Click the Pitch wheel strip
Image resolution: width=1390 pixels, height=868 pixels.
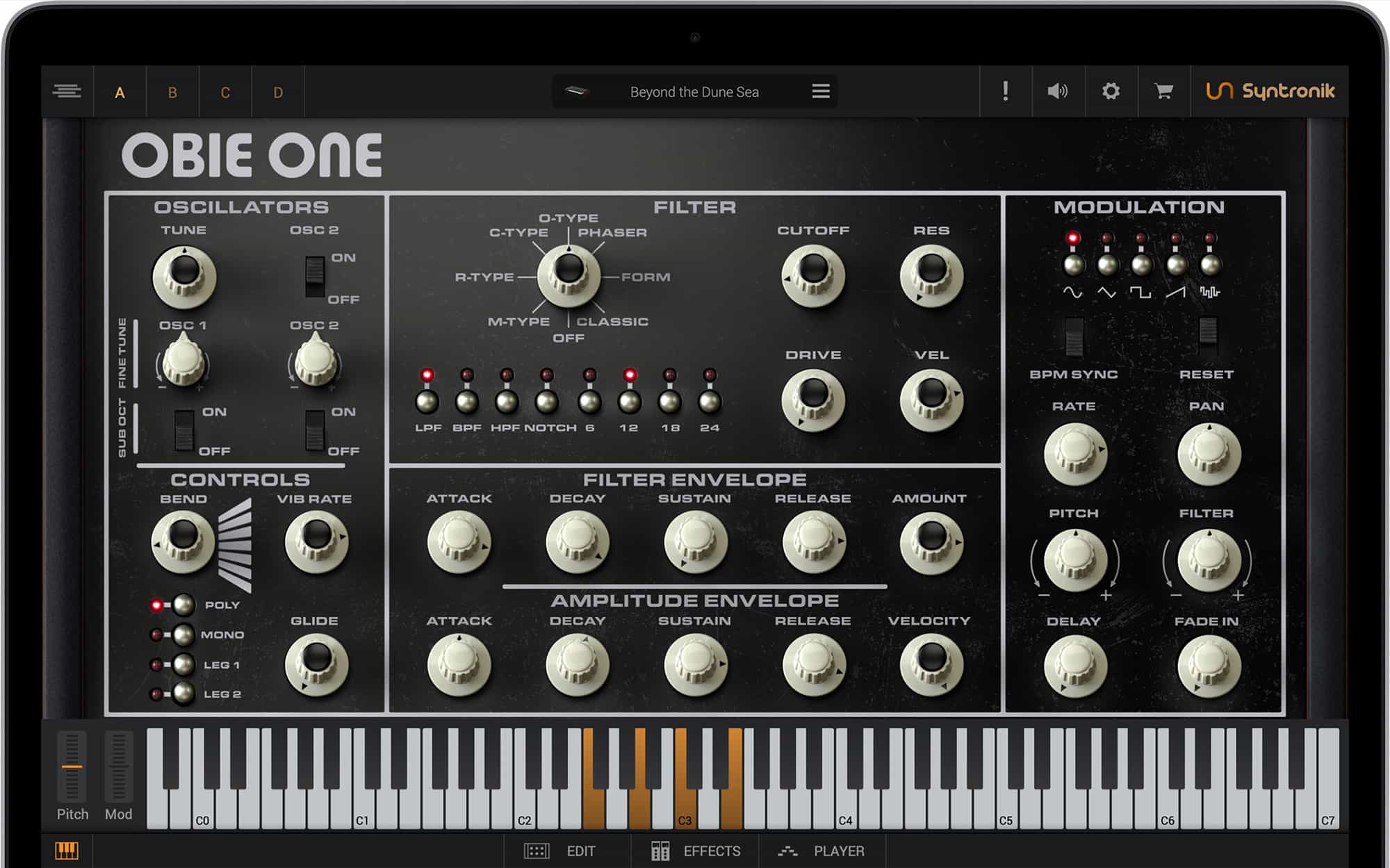(x=72, y=766)
